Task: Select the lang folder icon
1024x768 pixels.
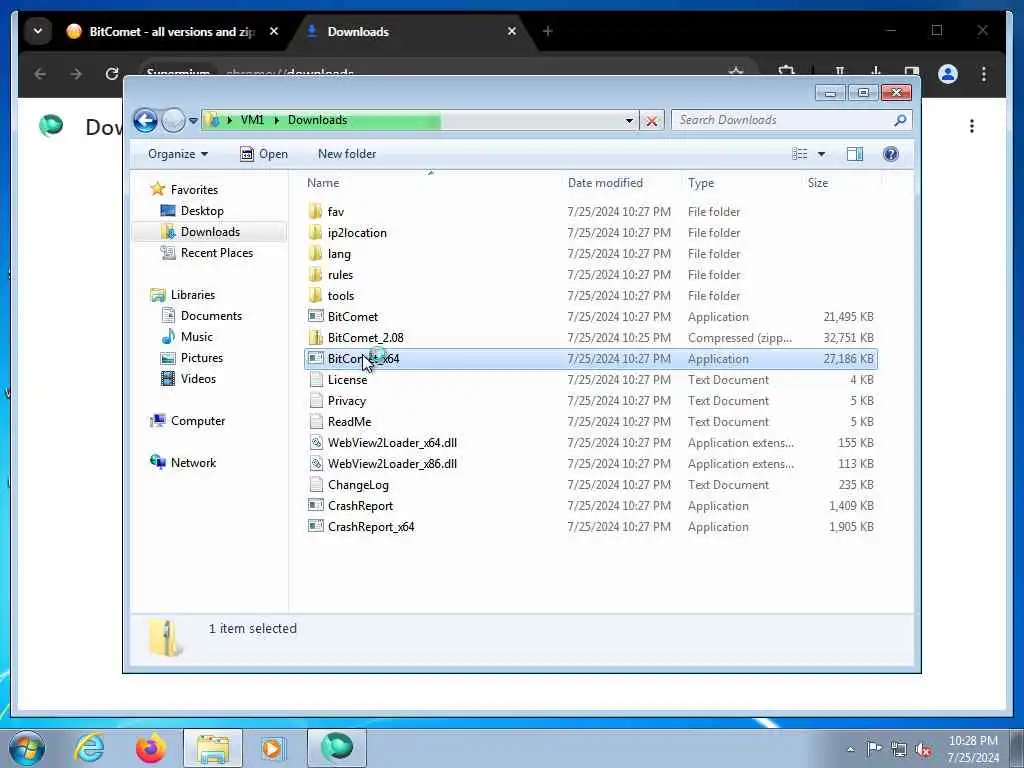Action: coord(315,253)
